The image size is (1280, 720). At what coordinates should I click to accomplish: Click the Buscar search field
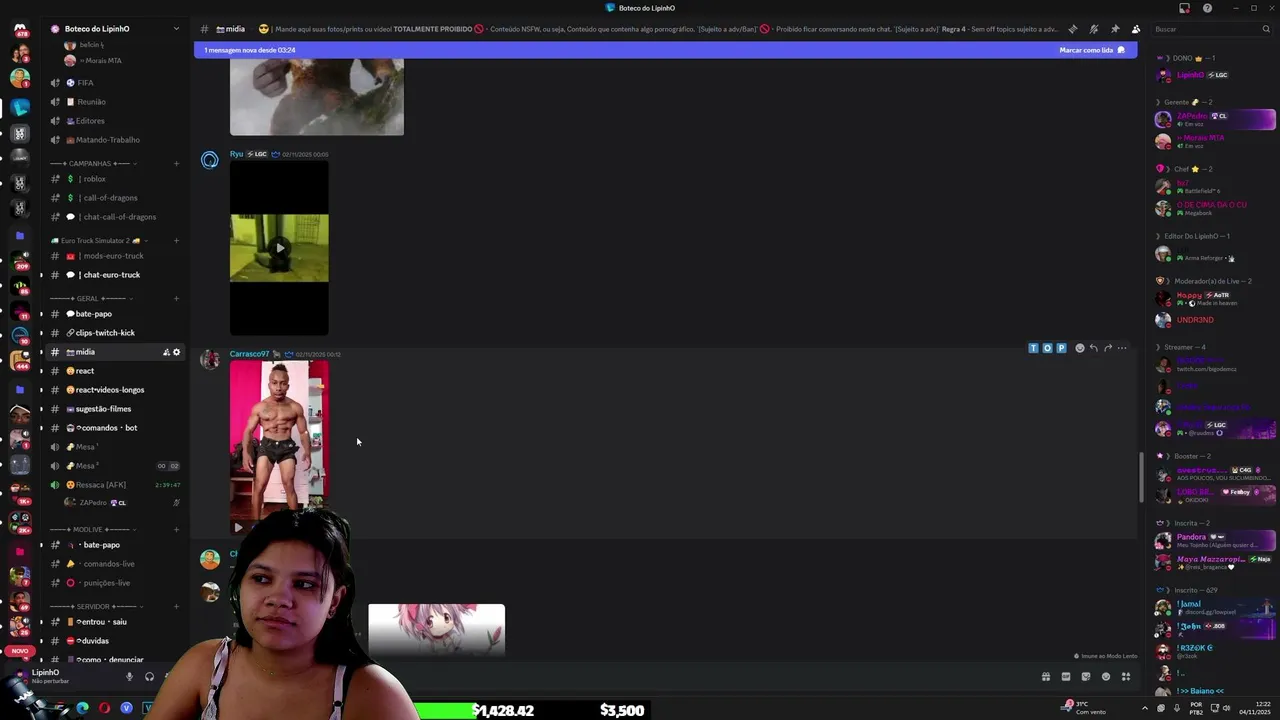click(x=1212, y=29)
